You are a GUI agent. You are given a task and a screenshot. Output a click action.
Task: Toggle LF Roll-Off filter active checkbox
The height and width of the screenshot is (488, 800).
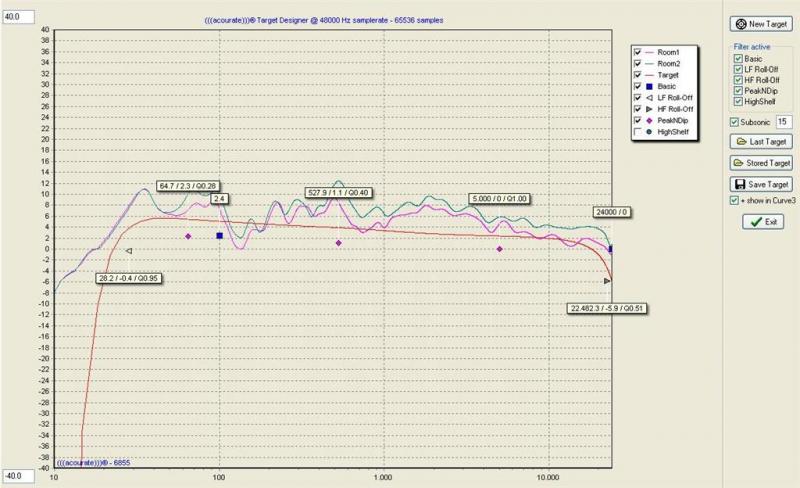(x=738, y=69)
